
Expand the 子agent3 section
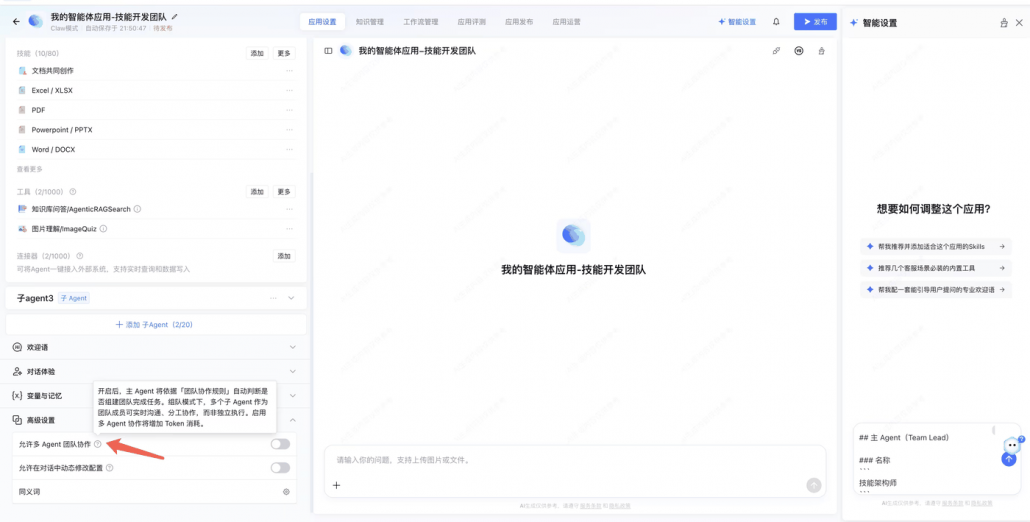click(292, 298)
